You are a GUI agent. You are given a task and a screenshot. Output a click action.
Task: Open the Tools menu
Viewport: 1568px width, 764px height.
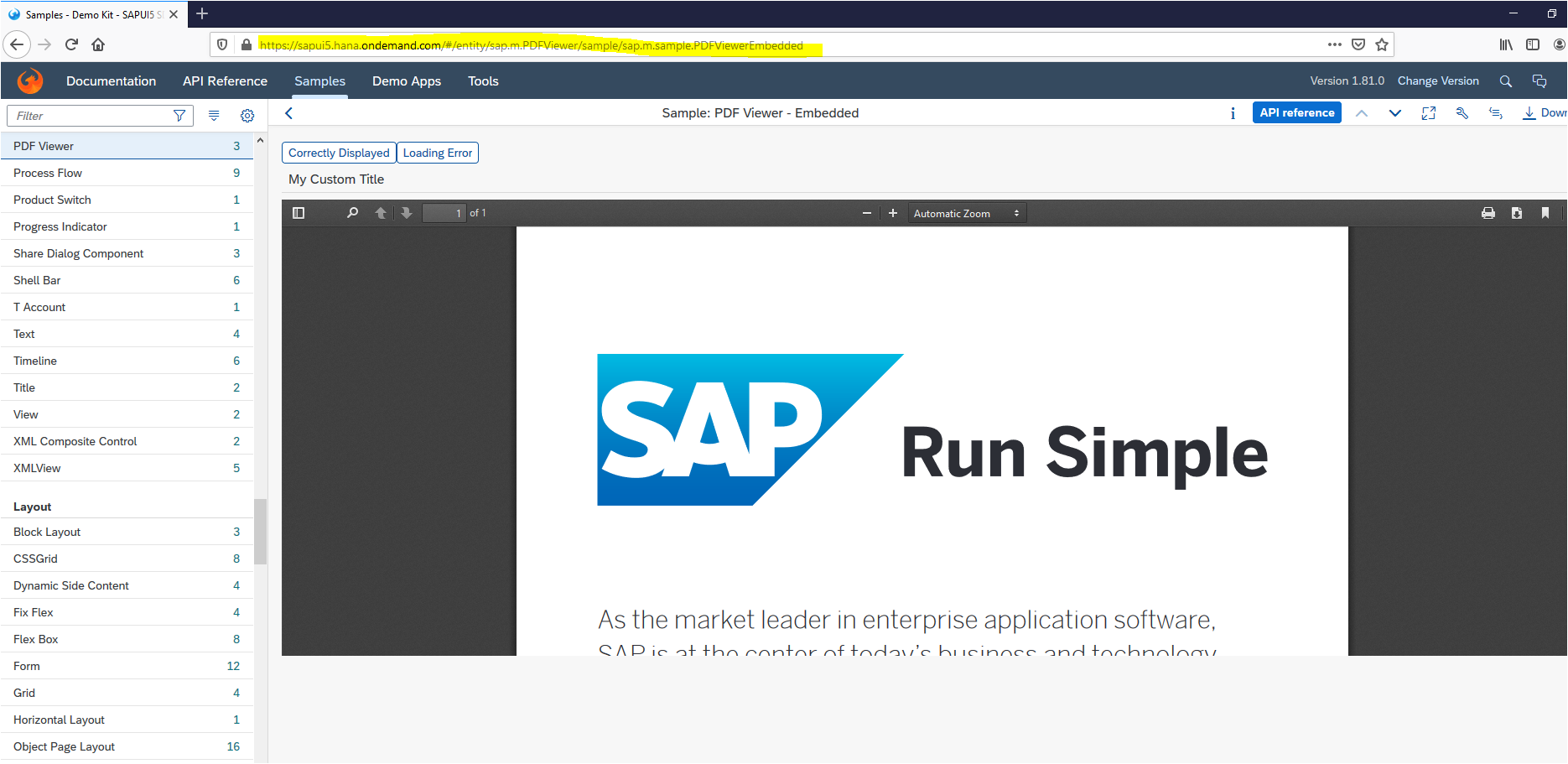pos(483,81)
